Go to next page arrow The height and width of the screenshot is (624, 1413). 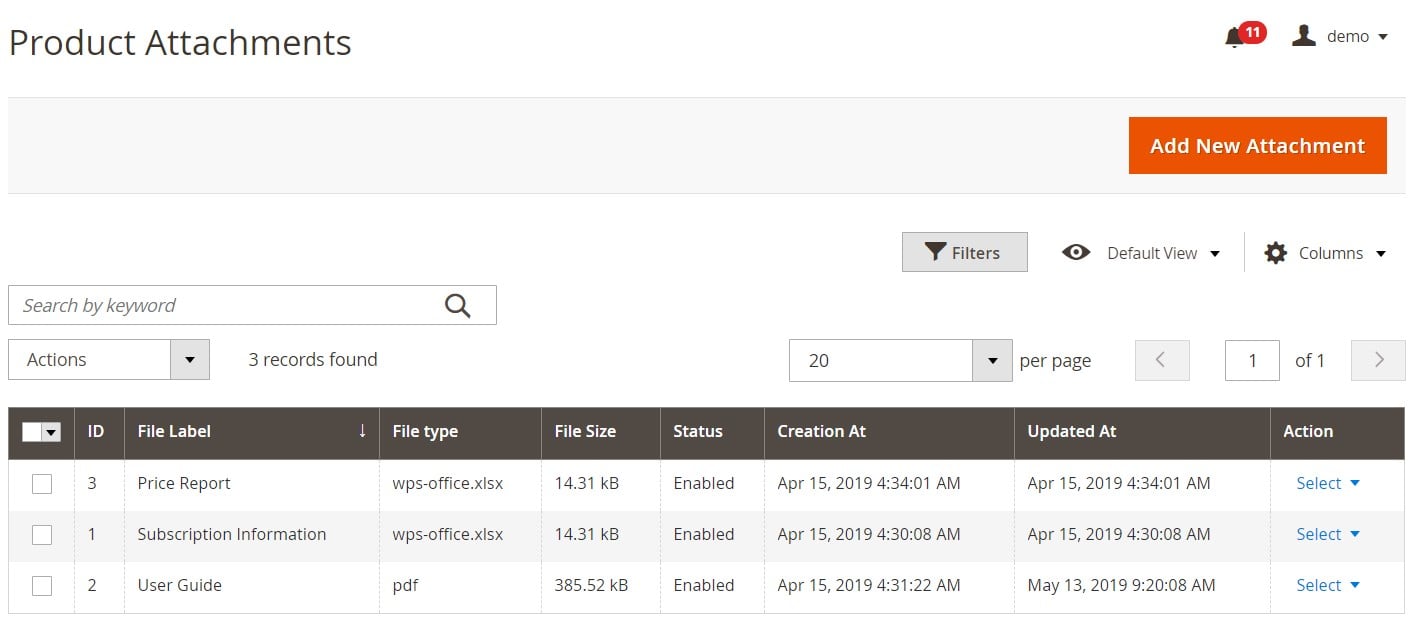pos(1378,360)
